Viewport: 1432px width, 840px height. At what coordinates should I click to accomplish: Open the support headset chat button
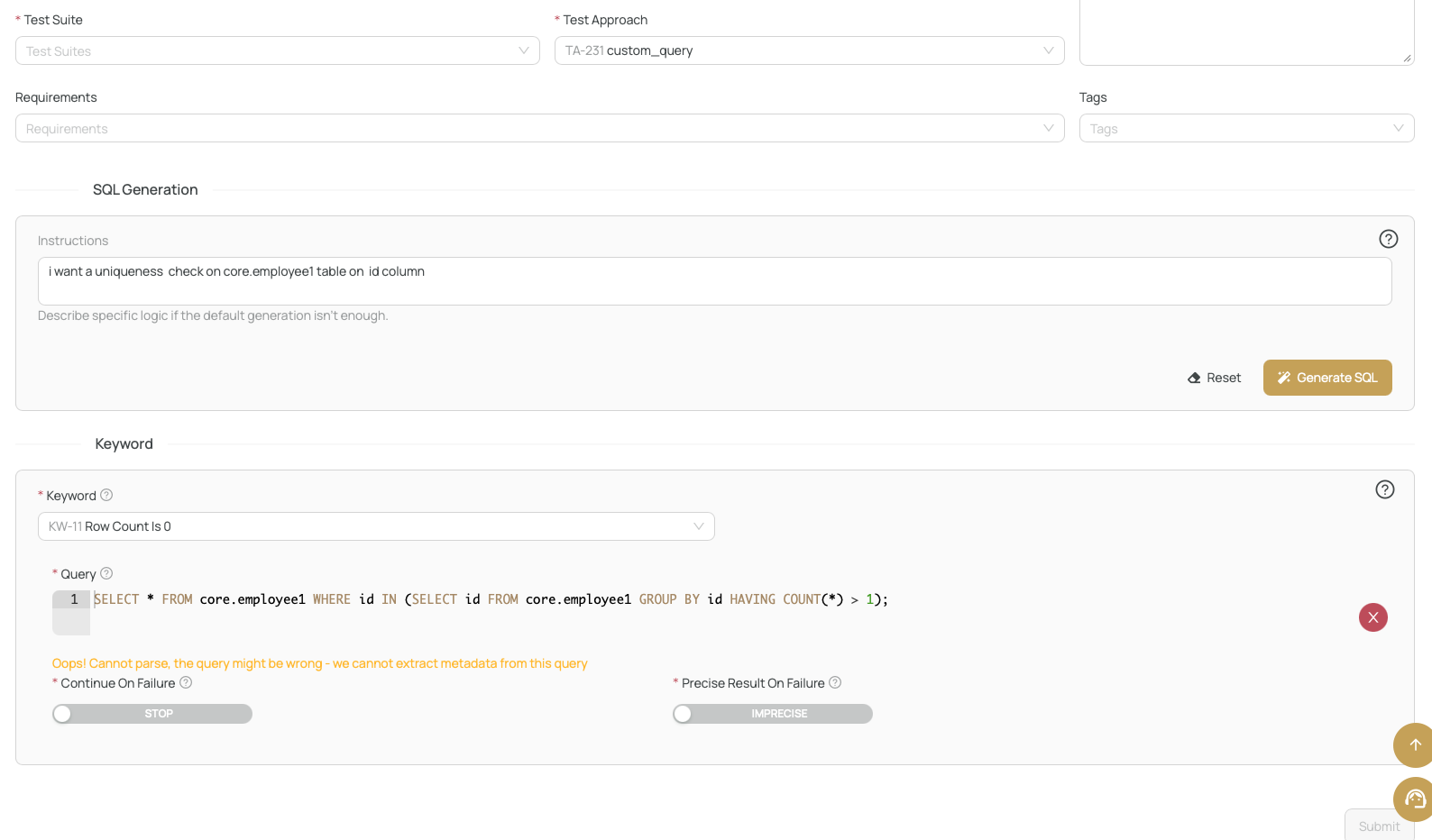pos(1414,799)
